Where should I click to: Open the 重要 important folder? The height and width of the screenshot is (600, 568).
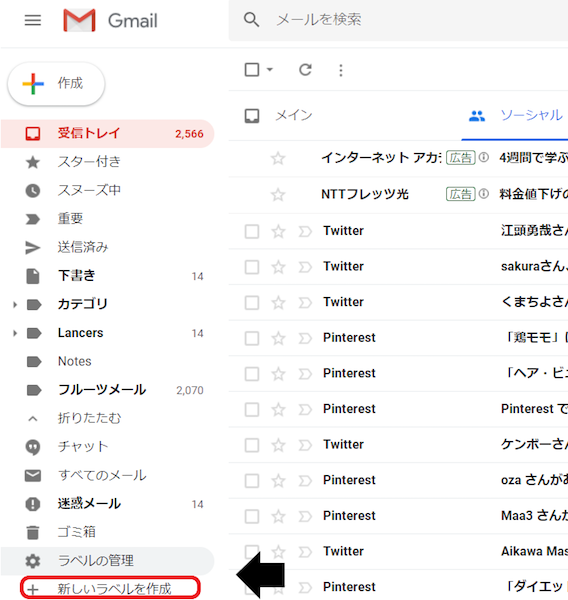point(107,219)
